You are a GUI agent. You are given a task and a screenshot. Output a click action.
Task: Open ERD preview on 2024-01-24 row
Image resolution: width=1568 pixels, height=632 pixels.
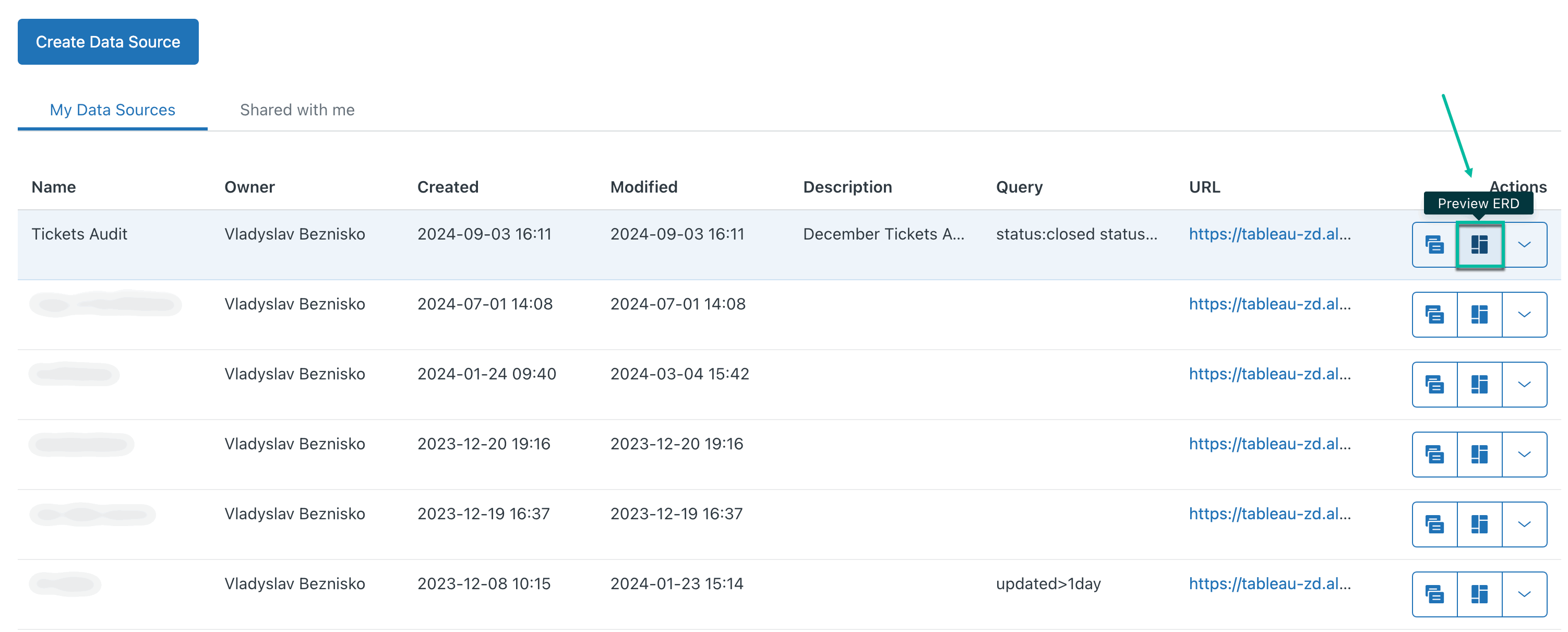pyautogui.click(x=1480, y=384)
